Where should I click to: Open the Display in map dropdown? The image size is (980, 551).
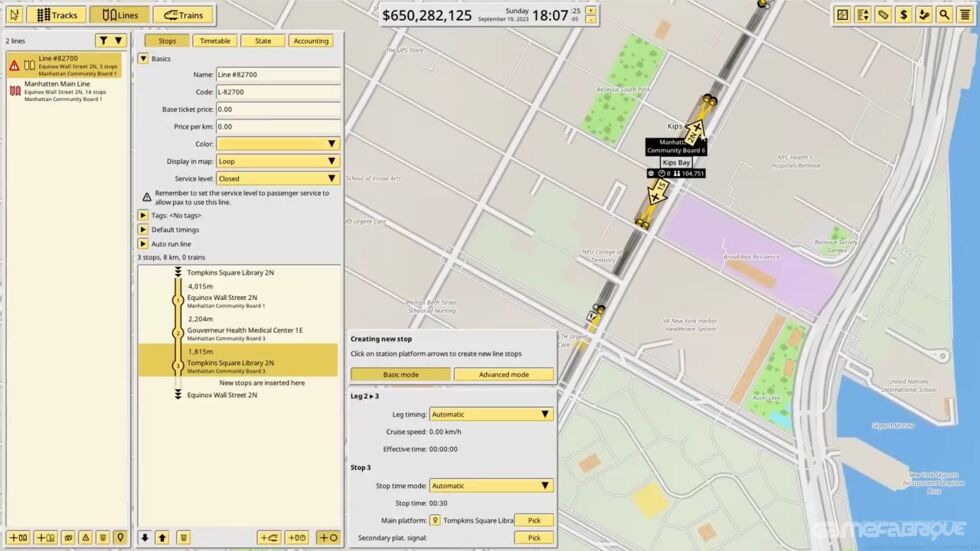pyautogui.click(x=278, y=161)
